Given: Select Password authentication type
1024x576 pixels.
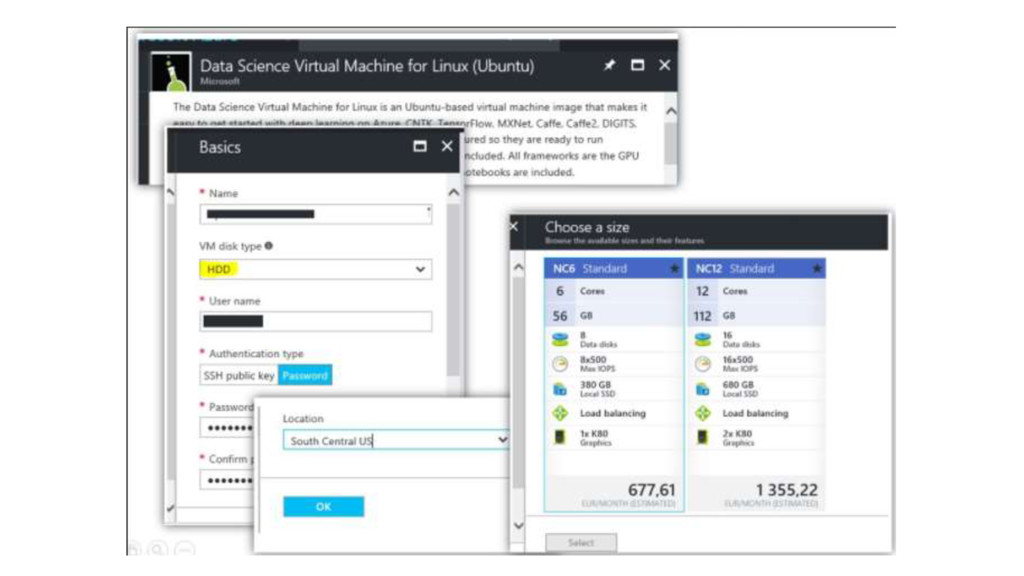Looking at the screenshot, I should coord(305,376).
